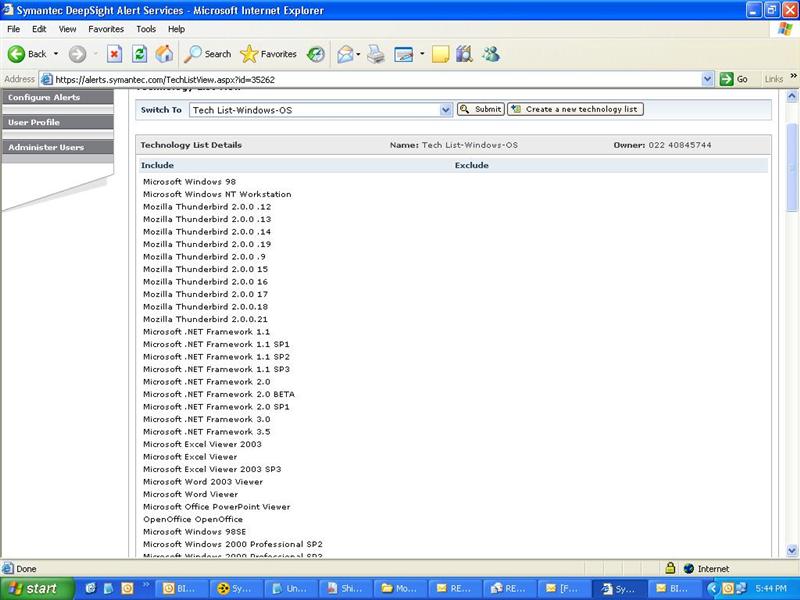Go to the Home page icon
This screenshot has width=800, height=600.
click(164, 54)
